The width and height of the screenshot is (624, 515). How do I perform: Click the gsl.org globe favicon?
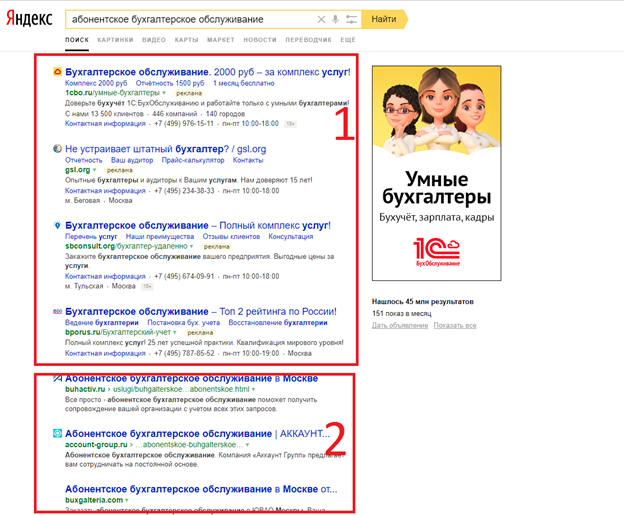coord(58,149)
